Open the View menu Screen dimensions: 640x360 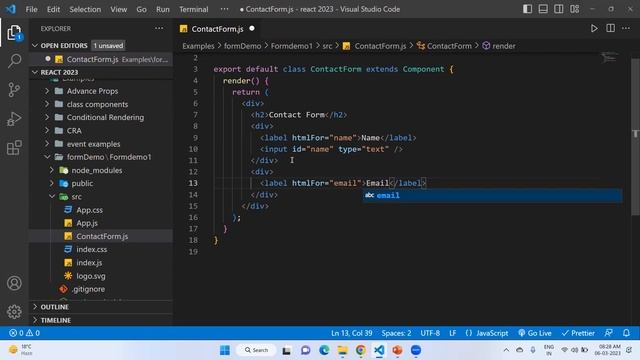pos(118,9)
